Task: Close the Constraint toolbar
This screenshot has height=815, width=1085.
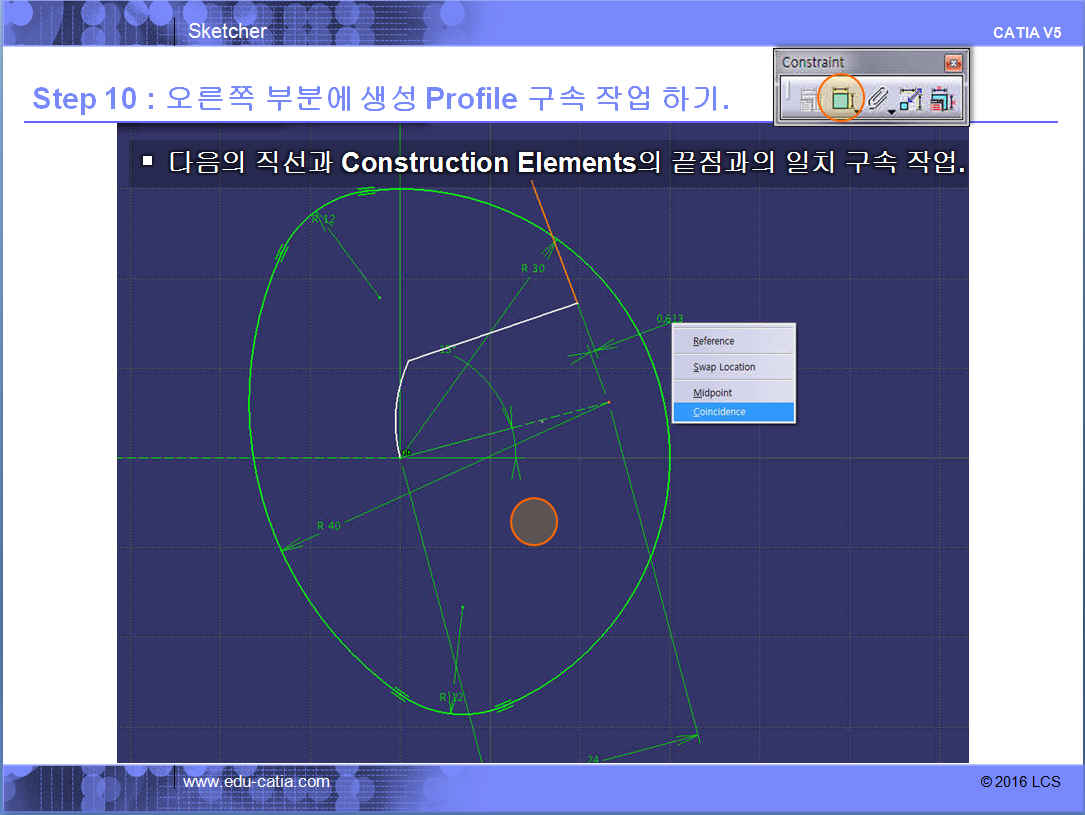Action: (x=953, y=63)
